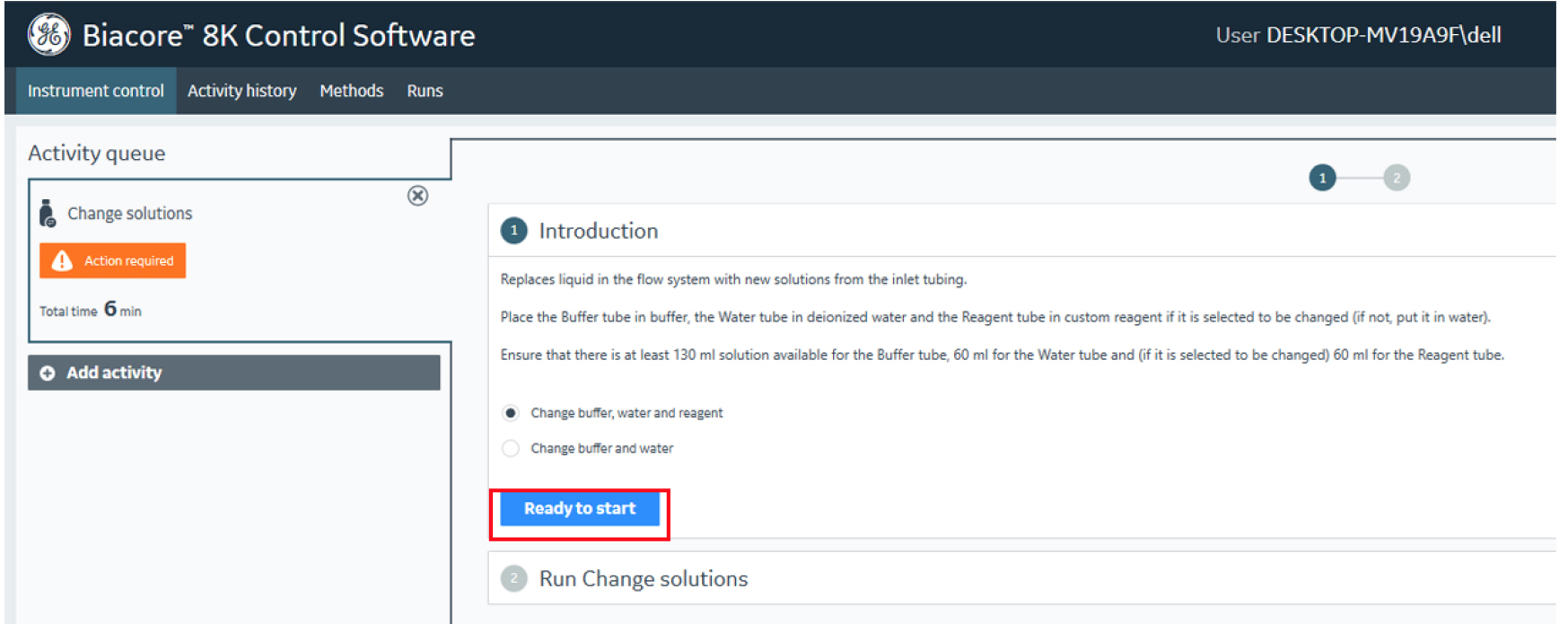Click Run Change solutions number 2 badge
Viewport: 1568px width, 624px height.
513,578
